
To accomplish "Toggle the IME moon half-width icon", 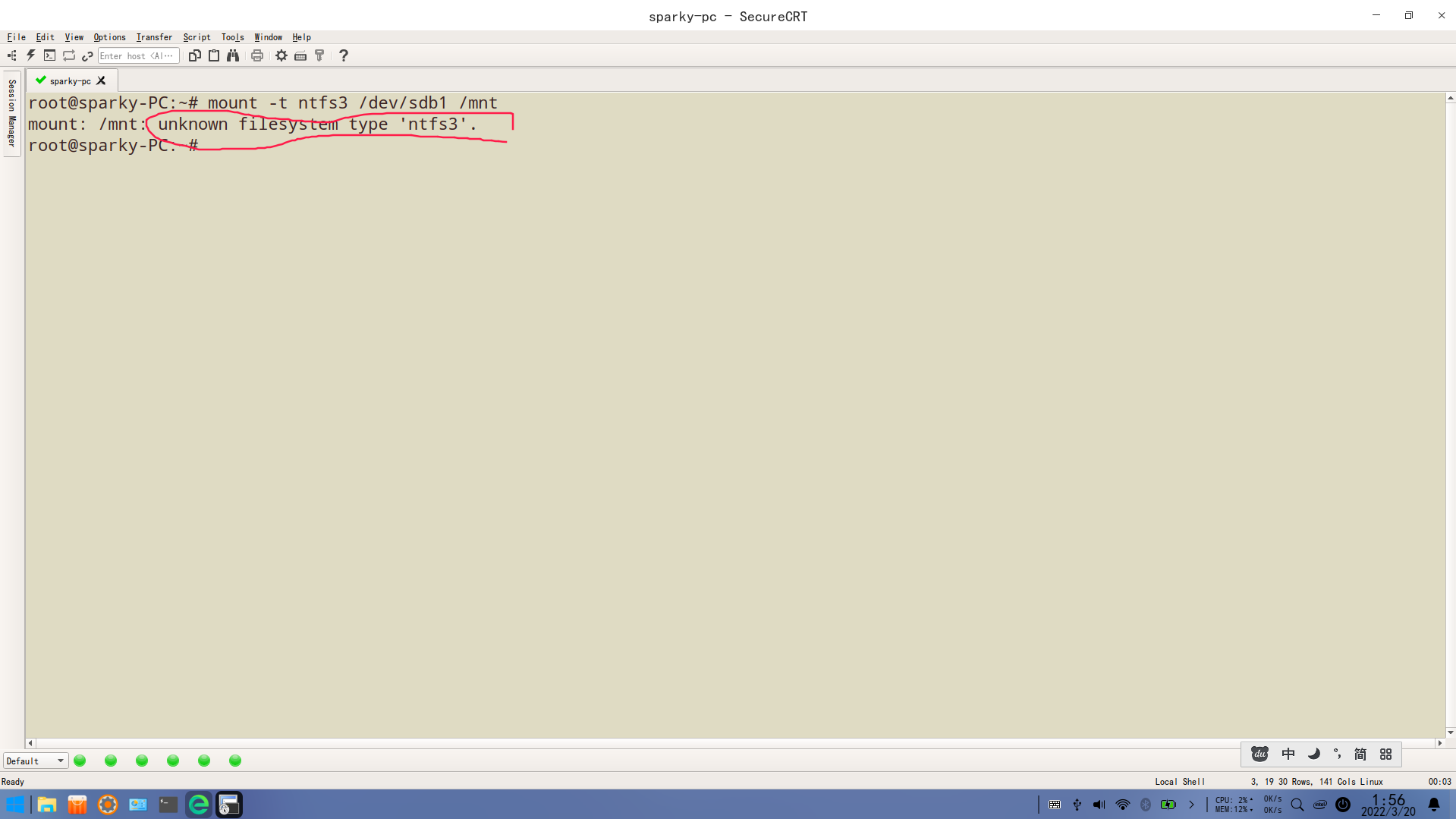I will click(1314, 754).
